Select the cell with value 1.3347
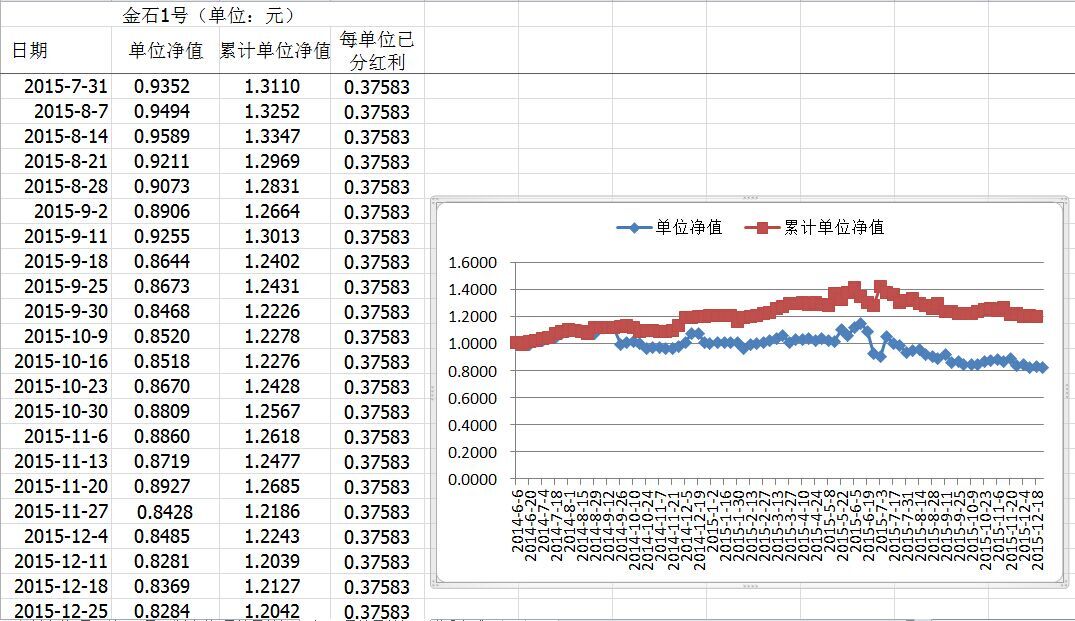The height and width of the screenshot is (621, 1075). 271,137
